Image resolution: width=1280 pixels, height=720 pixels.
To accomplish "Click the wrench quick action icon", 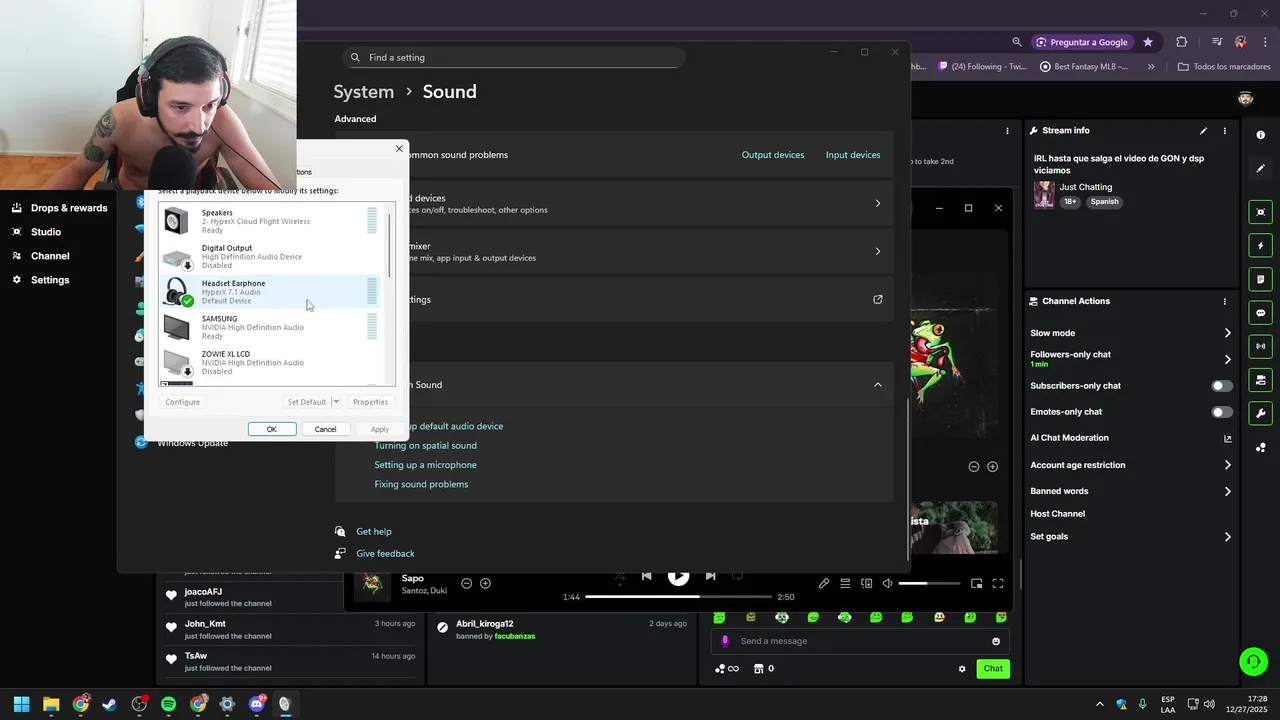I will [x=1260, y=413].
